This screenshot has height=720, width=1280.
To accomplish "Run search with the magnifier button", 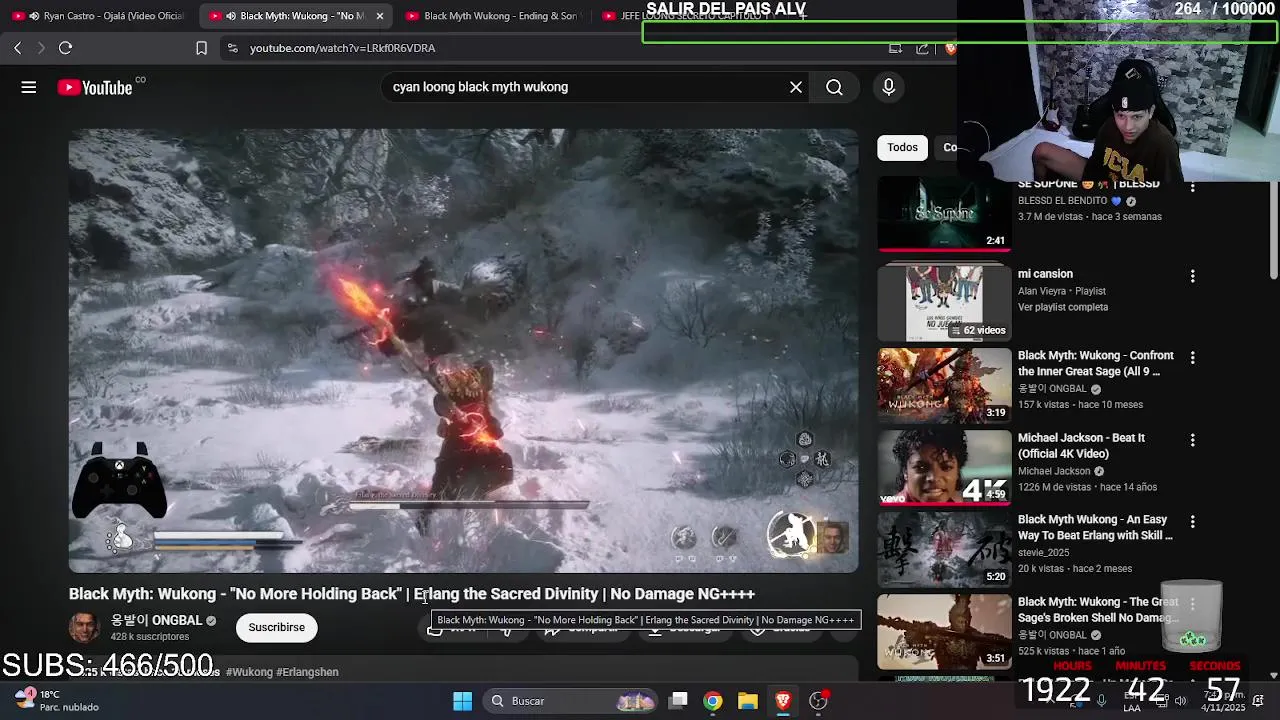I will coord(834,87).
